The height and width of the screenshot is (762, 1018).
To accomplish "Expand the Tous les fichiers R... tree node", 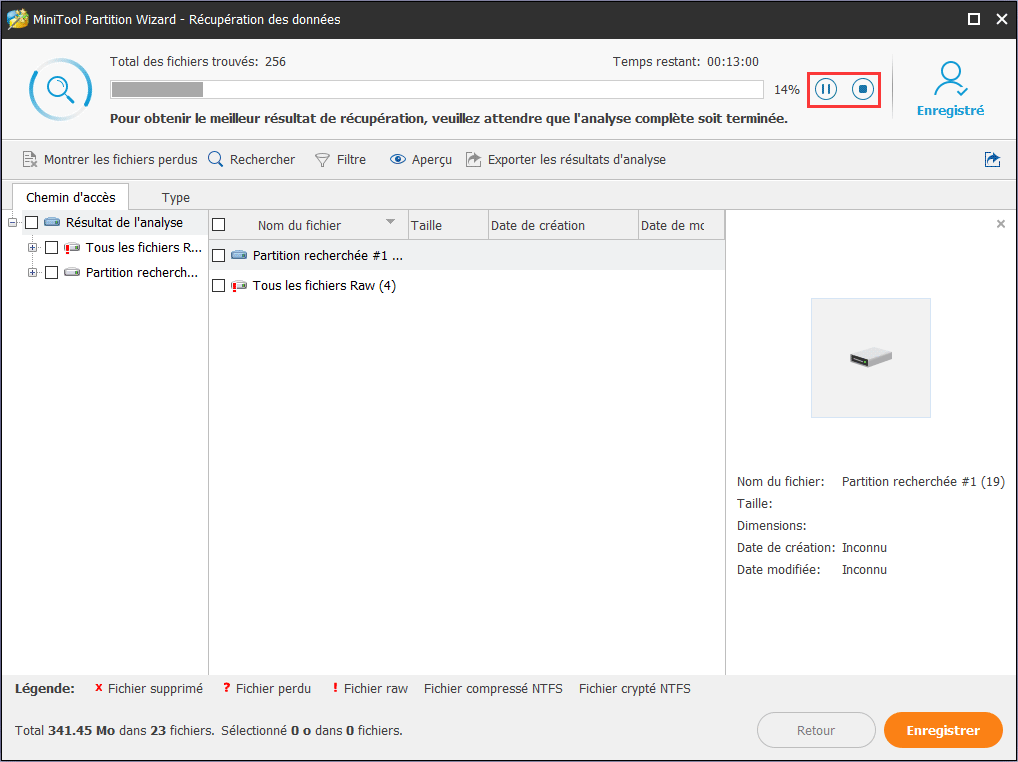I will click(x=32, y=248).
